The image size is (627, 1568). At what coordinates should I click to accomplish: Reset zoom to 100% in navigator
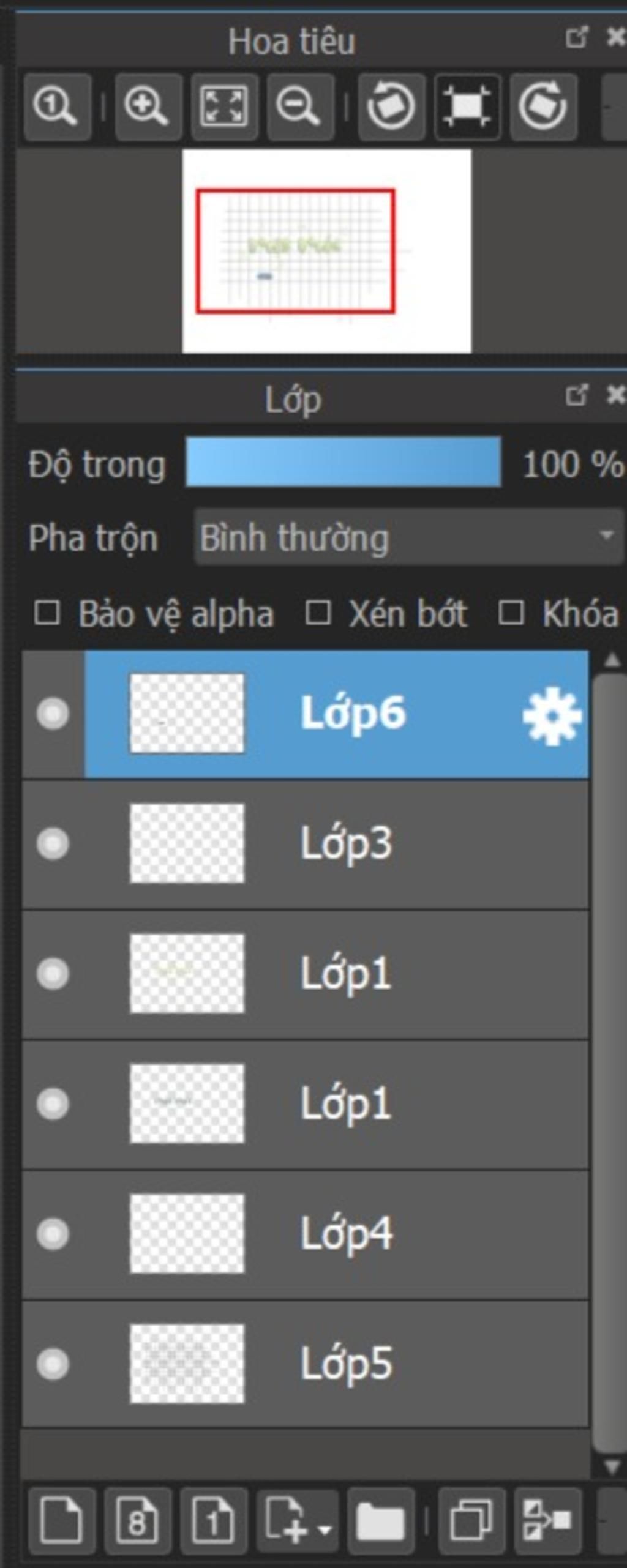(x=57, y=106)
